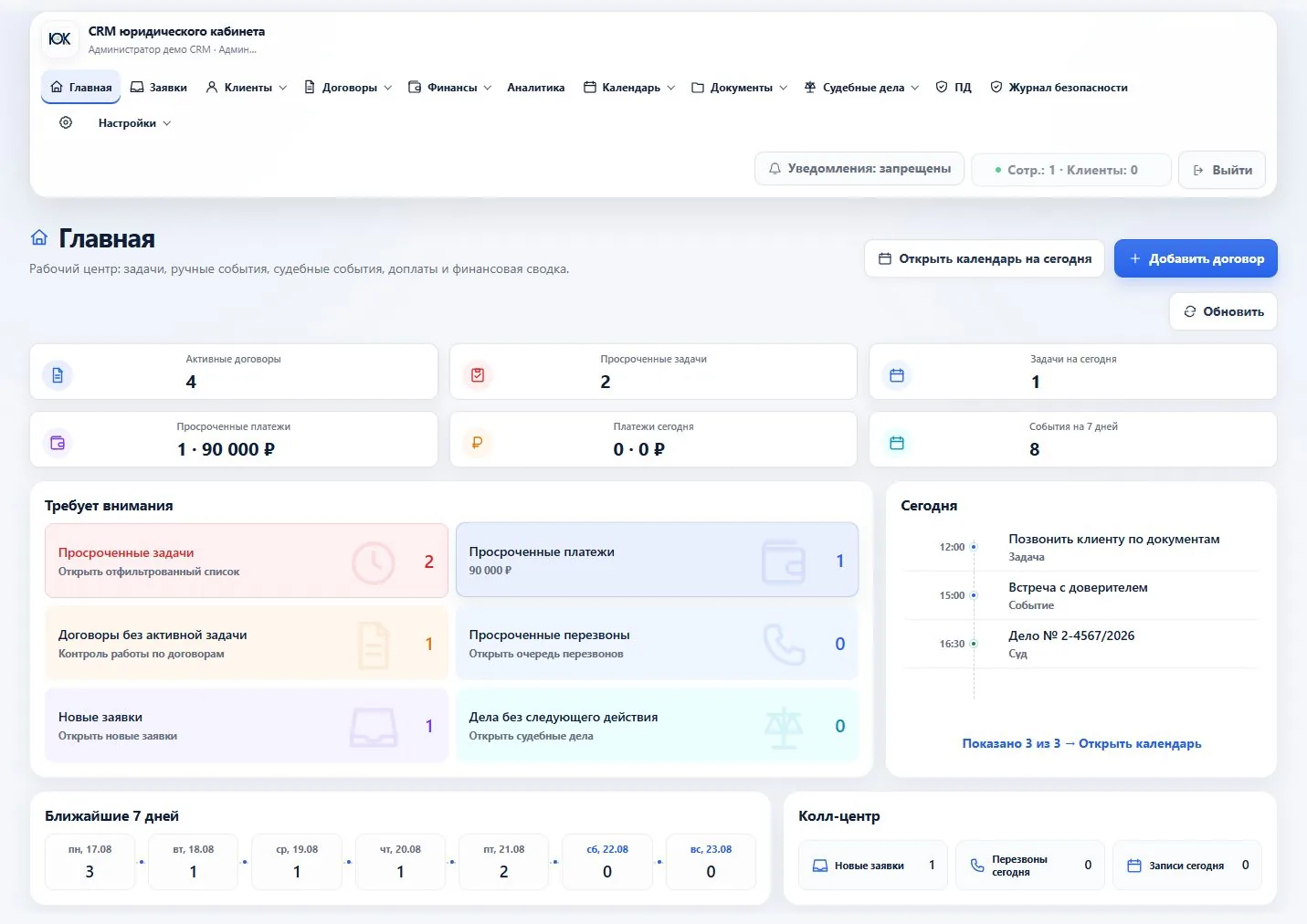Click the shield icon of Журнал безопасности
This screenshot has height=924, width=1307.
click(x=996, y=87)
